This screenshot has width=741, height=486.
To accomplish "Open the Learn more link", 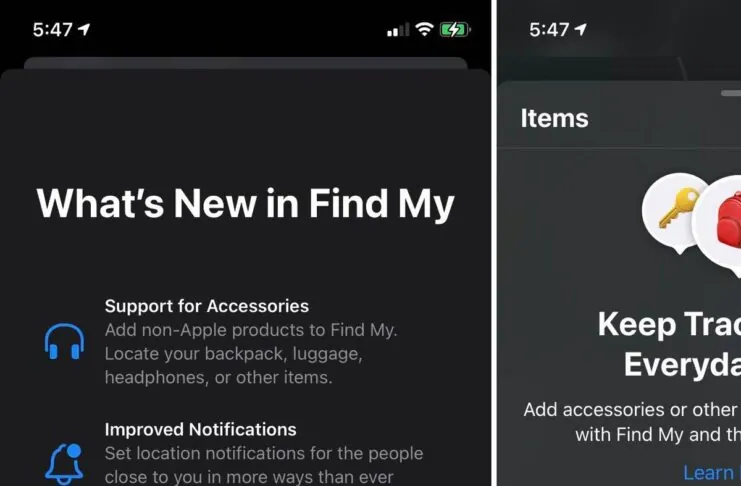I will coord(712,472).
